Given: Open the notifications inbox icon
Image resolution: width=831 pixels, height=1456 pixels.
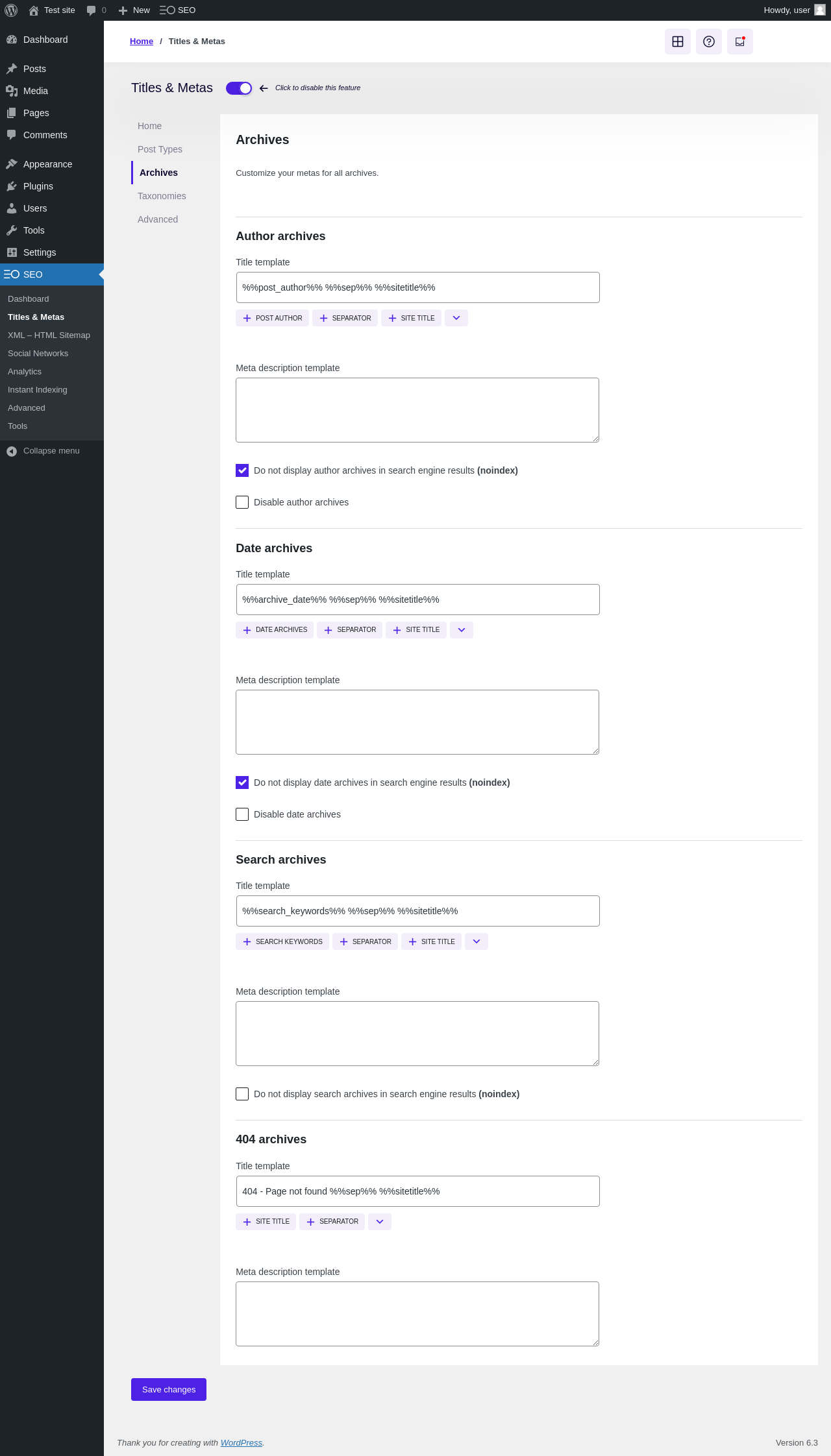Looking at the screenshot, I should point(739,42).
